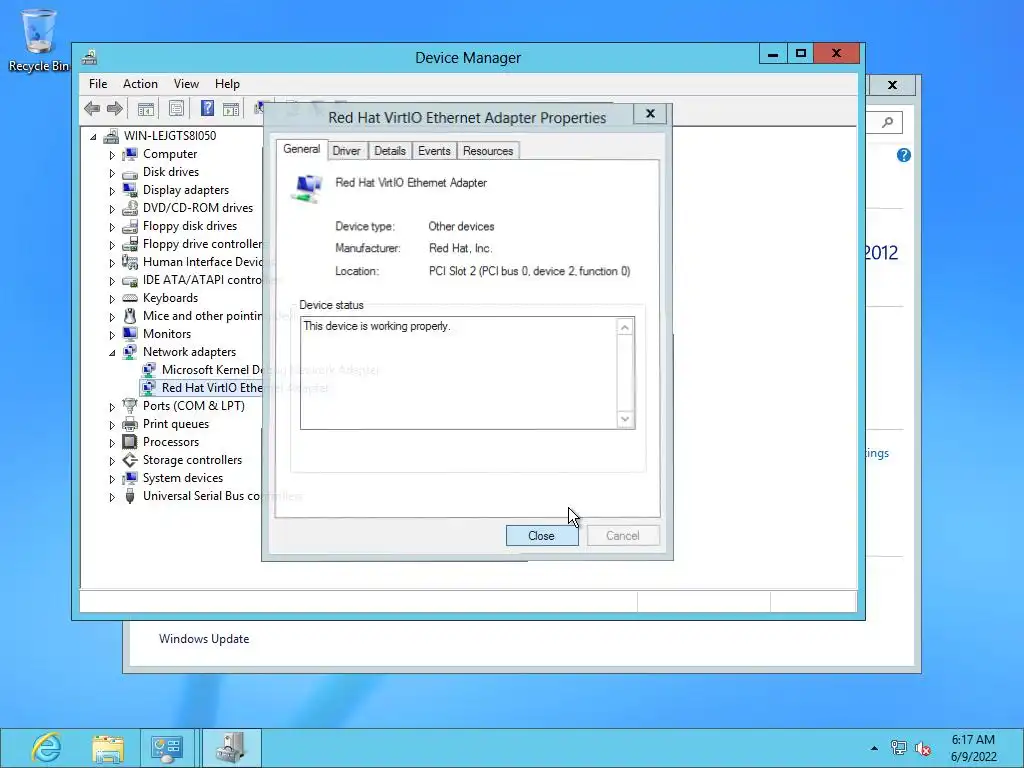1024x768 pixels.
Task: Click the WIN-LEJGTS8I050 computer name
Action: tap(170, 136)
